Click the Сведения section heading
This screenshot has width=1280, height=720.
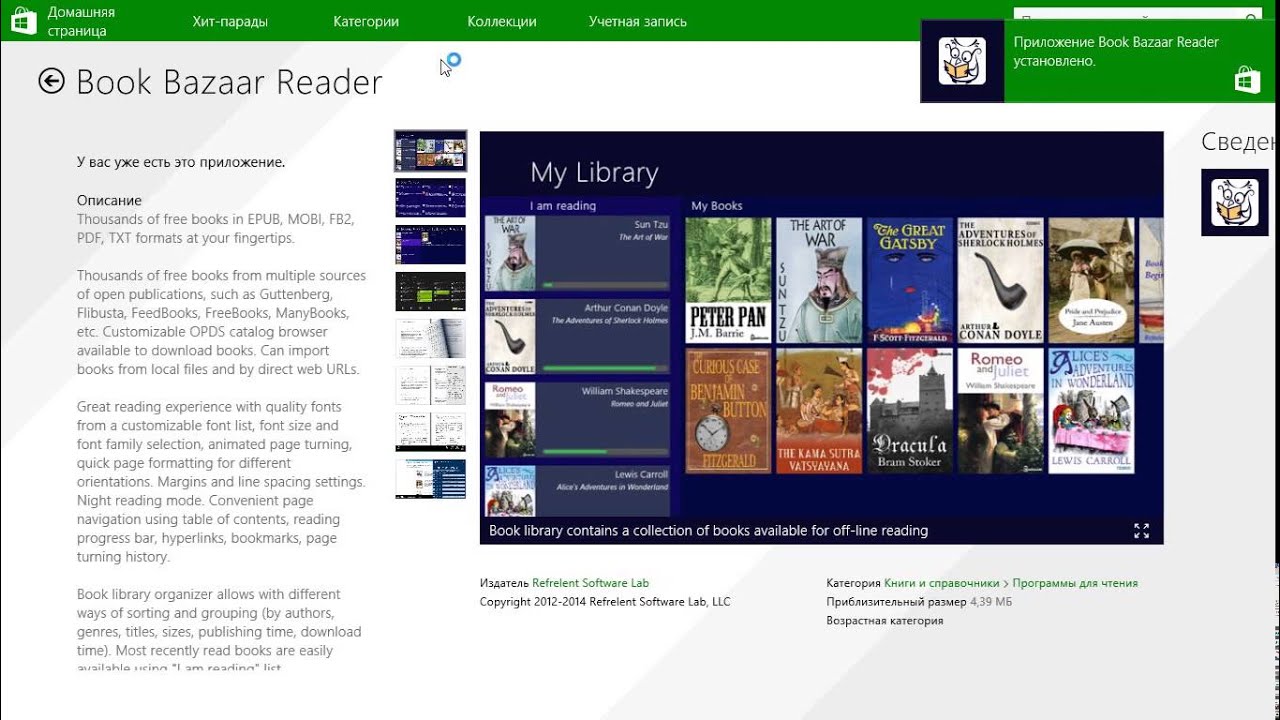(x=1240, y=142)
